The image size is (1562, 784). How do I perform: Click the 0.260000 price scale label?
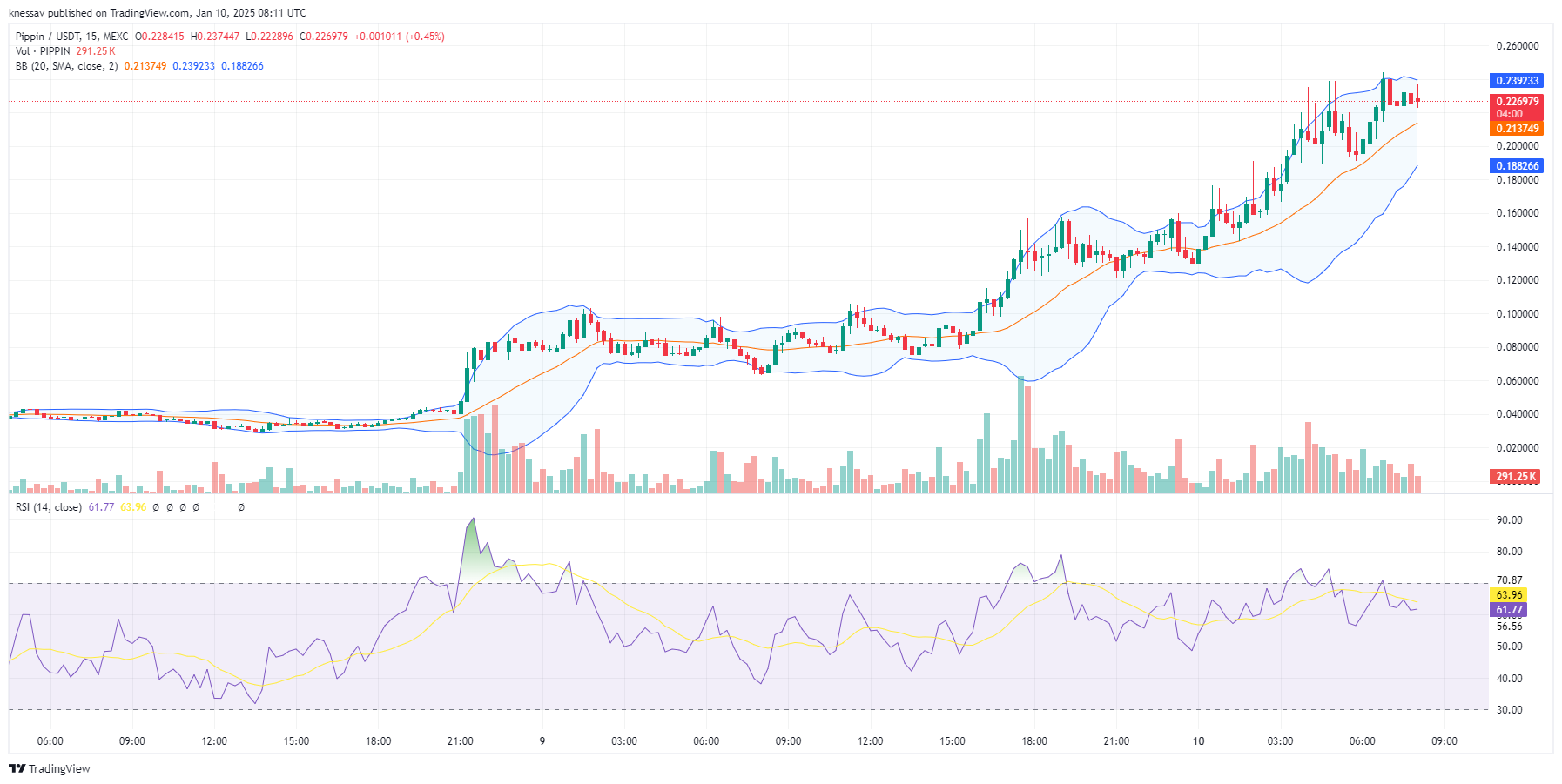1518,46
